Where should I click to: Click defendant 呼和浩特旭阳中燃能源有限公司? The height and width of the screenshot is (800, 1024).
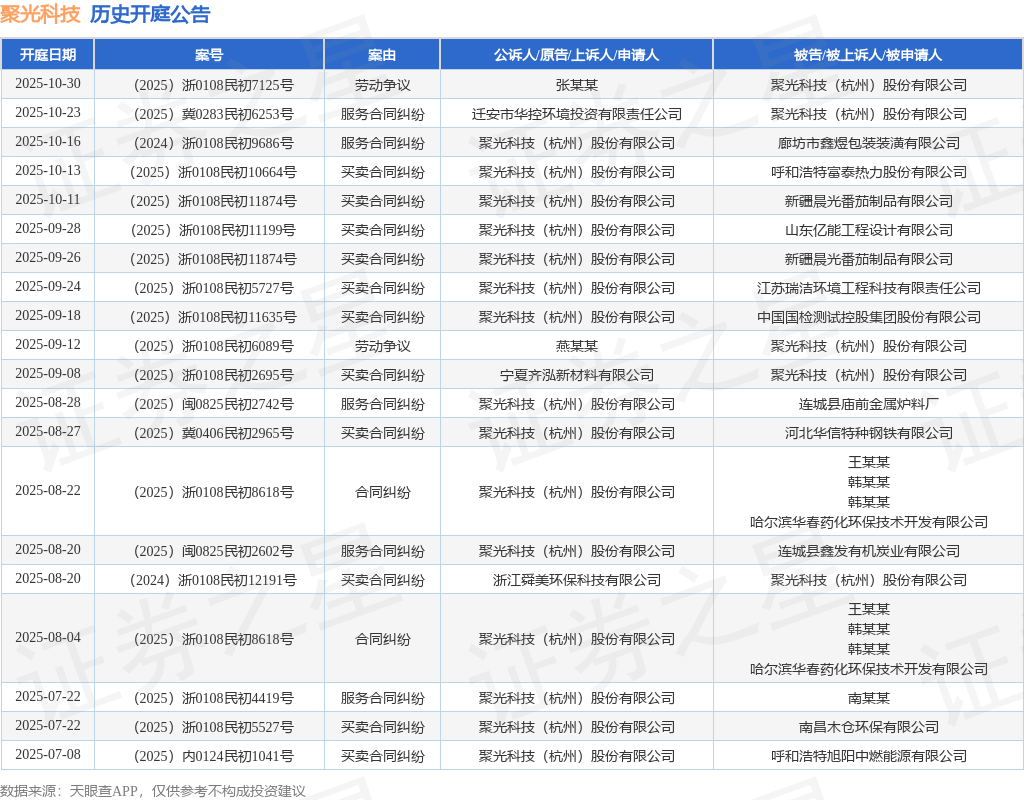coord(869,756)
